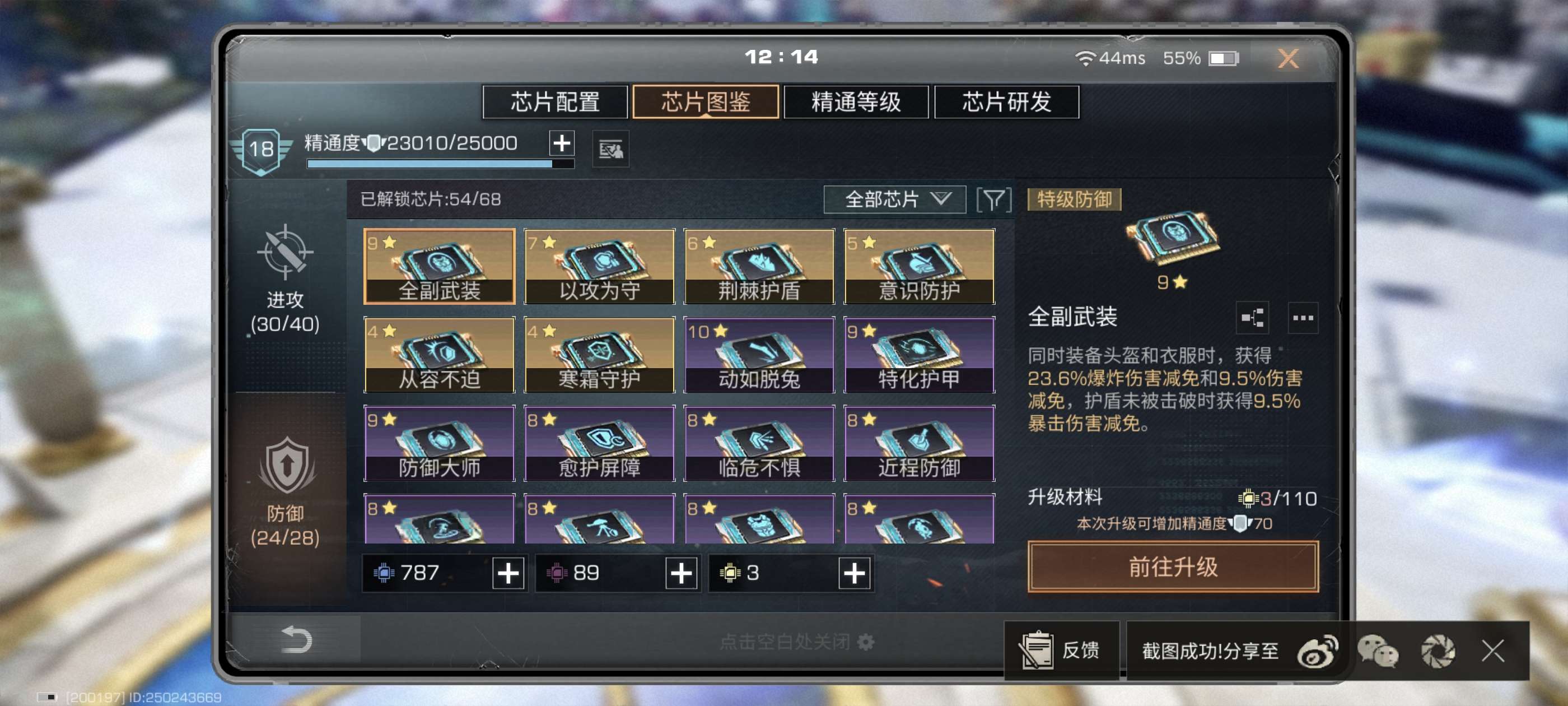Click the back arrow icon
The height and width of the screenshot is (706, 1568).
(296, 640)
